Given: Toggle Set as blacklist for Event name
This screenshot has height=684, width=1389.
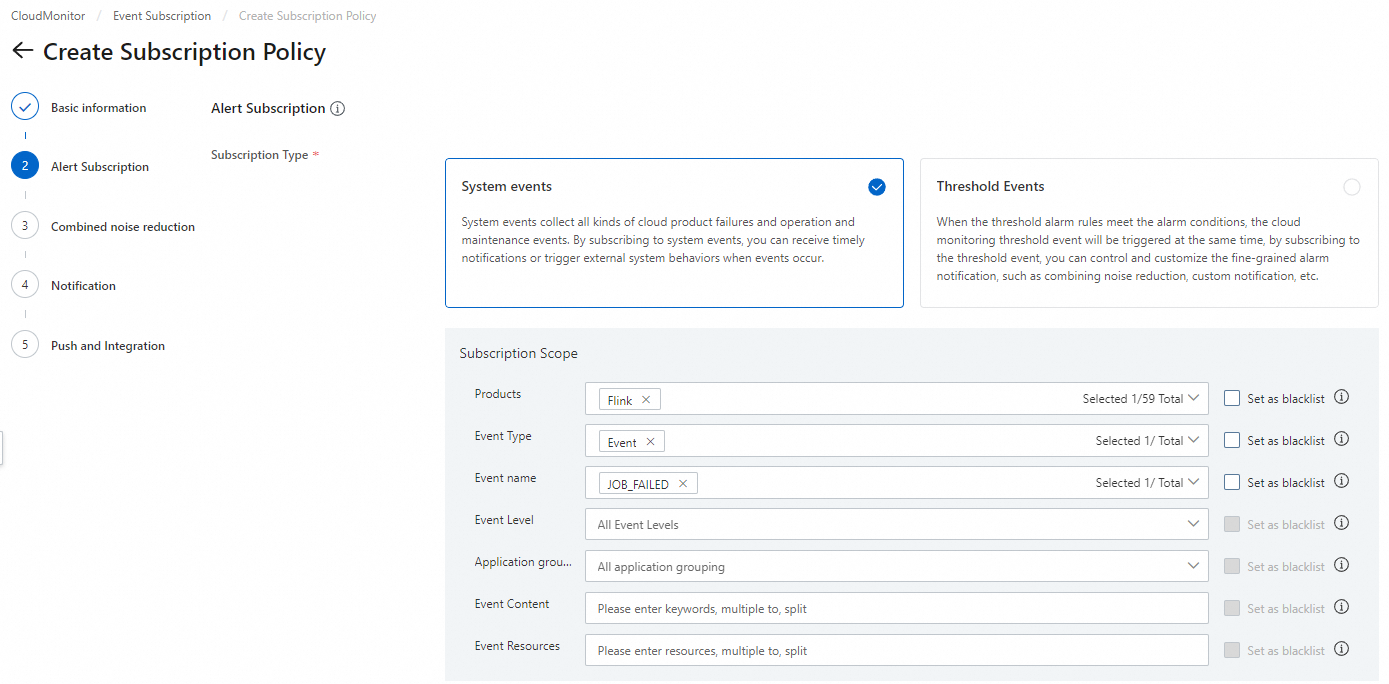Looking at the screenshot, I should coord(1232,482).
